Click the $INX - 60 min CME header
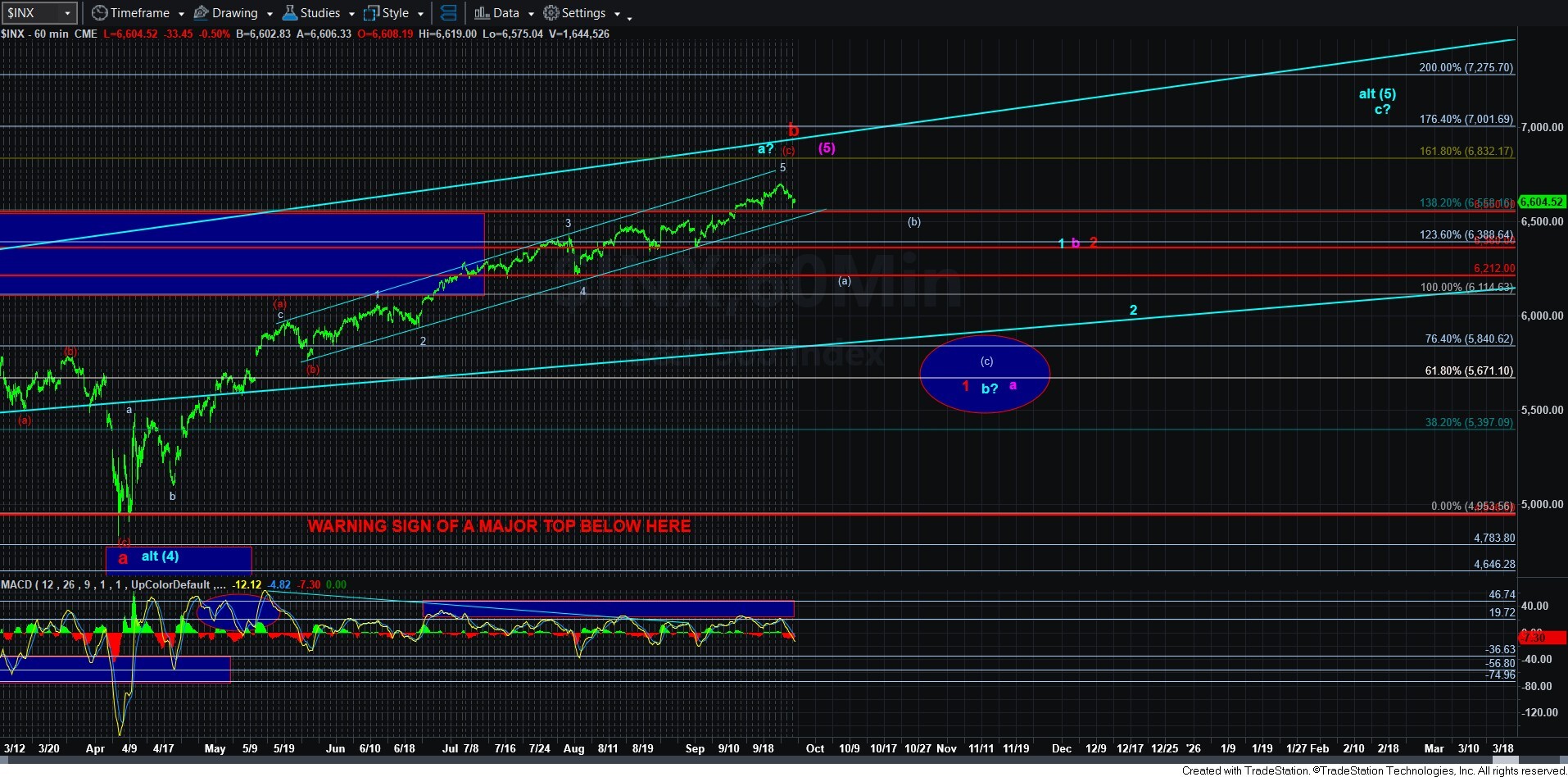 49,34
